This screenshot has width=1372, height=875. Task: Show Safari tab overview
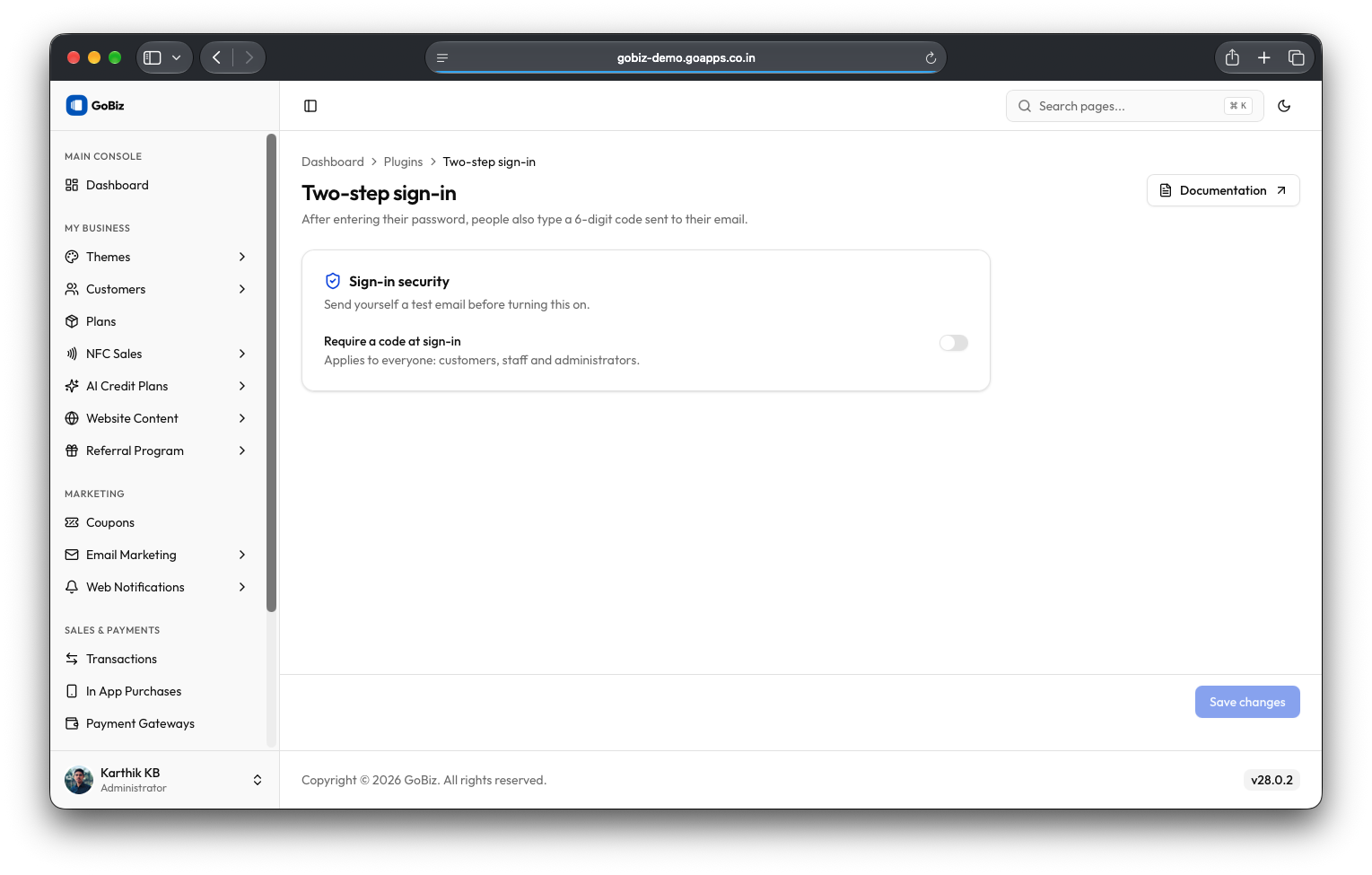click(1297, 57)
